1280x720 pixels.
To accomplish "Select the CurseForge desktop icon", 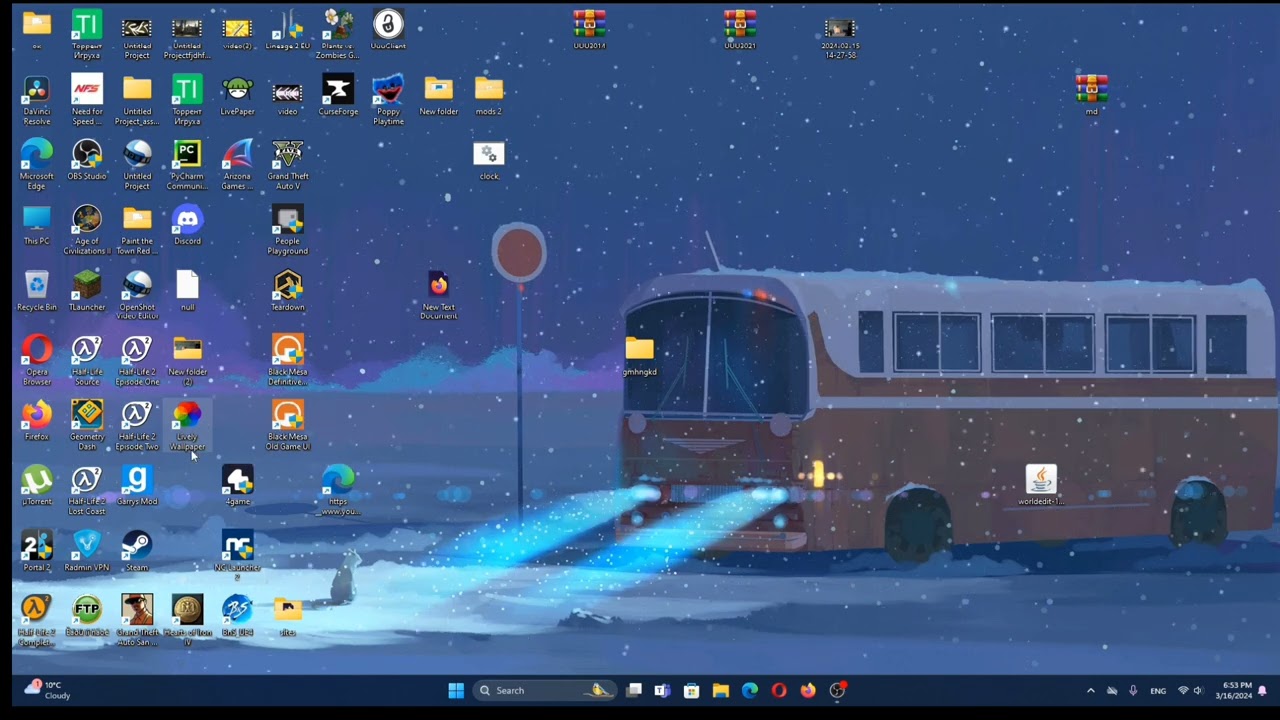I will tap(338, 95).
